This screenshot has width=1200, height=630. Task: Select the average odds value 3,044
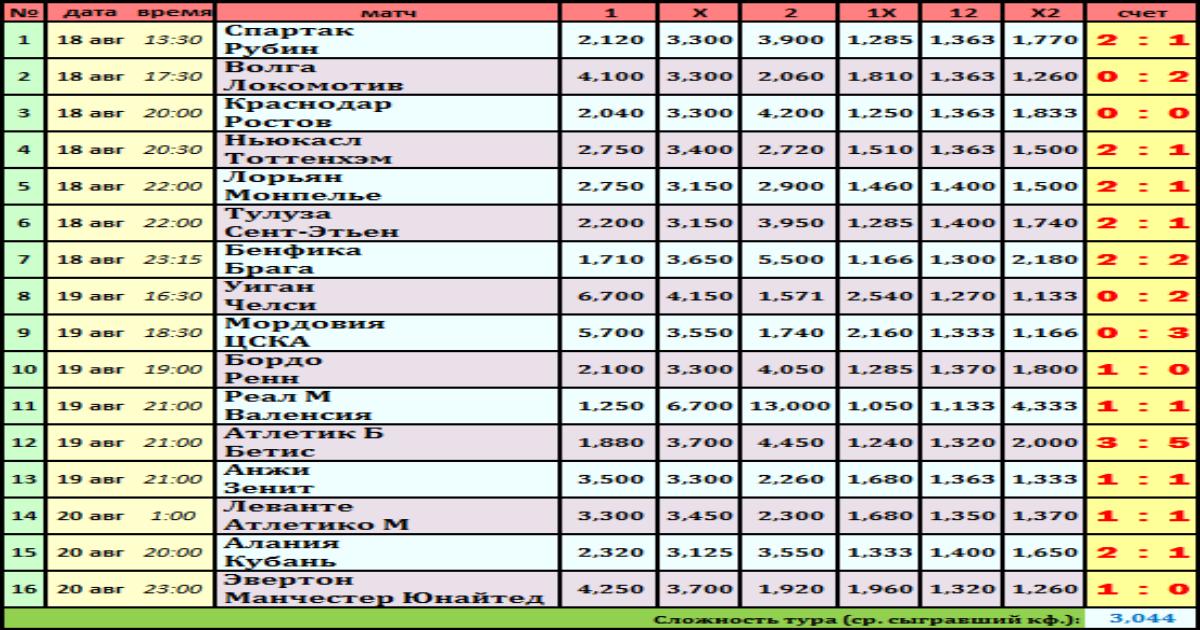tap(1141, 620)
